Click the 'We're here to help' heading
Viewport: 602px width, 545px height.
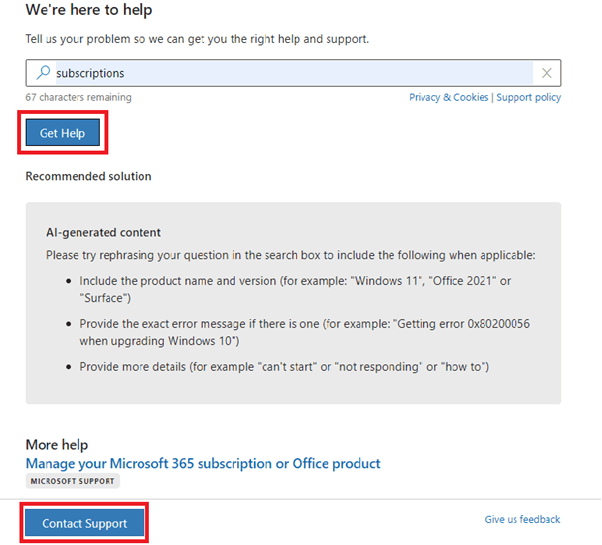point(89,10)
